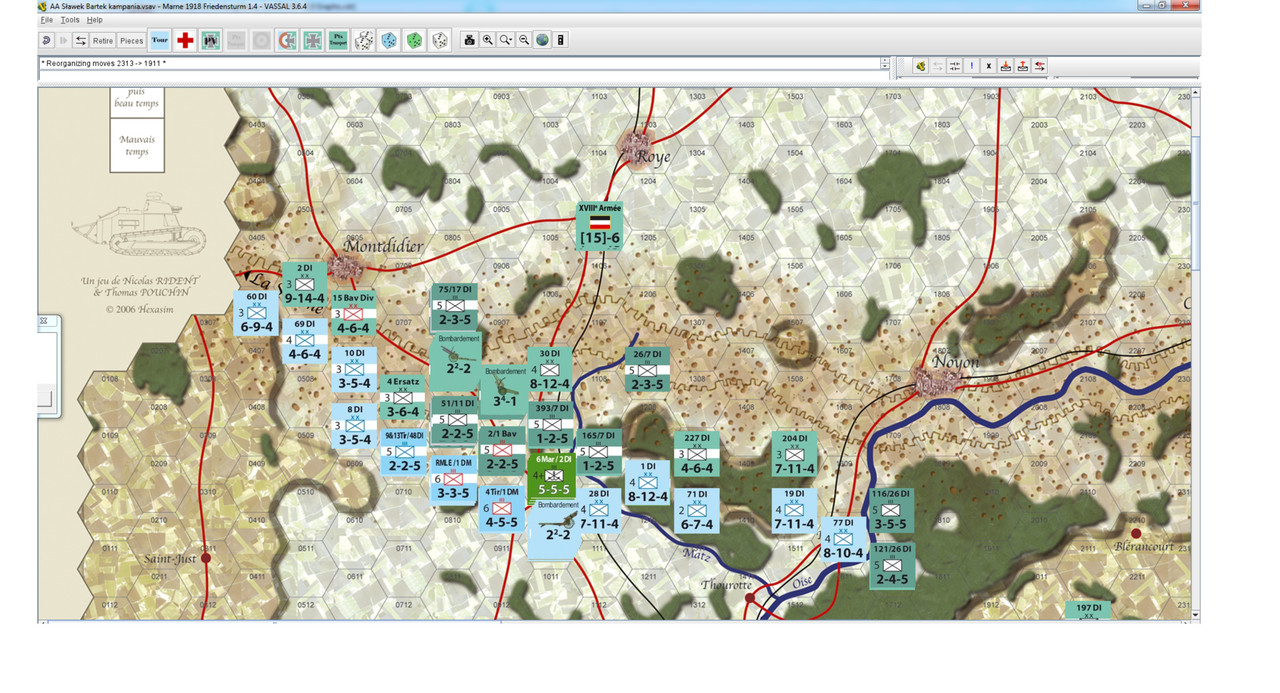The width and height of the screenshot is (1280, 693).
Task: Click the red up-arrow tray icon
Action: click(x=1023, y=66)
